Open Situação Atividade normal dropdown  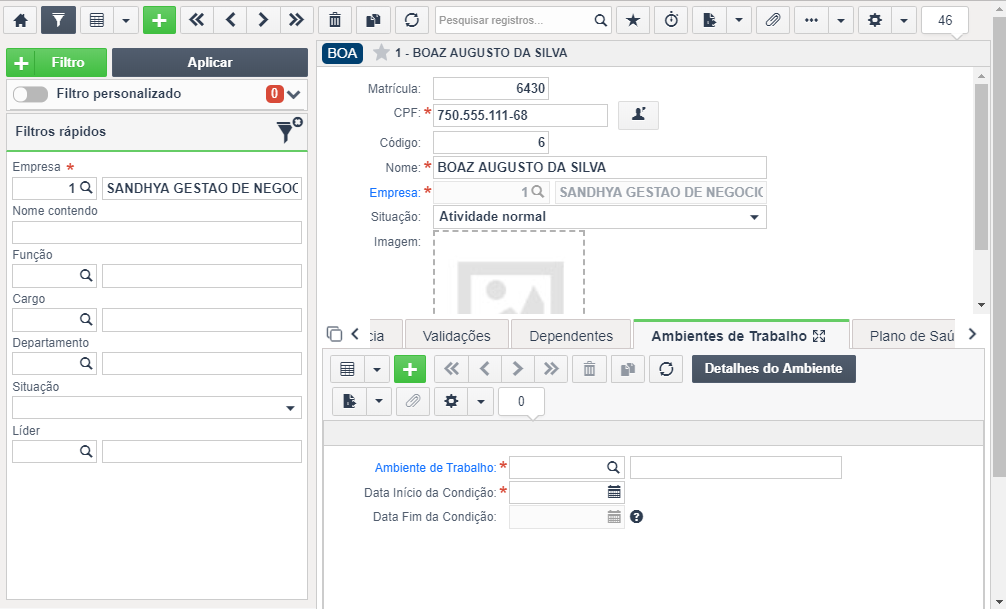600,217
